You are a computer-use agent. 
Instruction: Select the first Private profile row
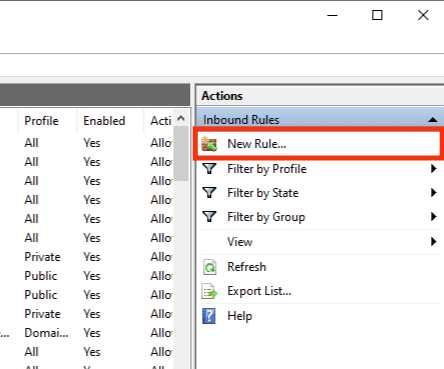click(42, 257)
